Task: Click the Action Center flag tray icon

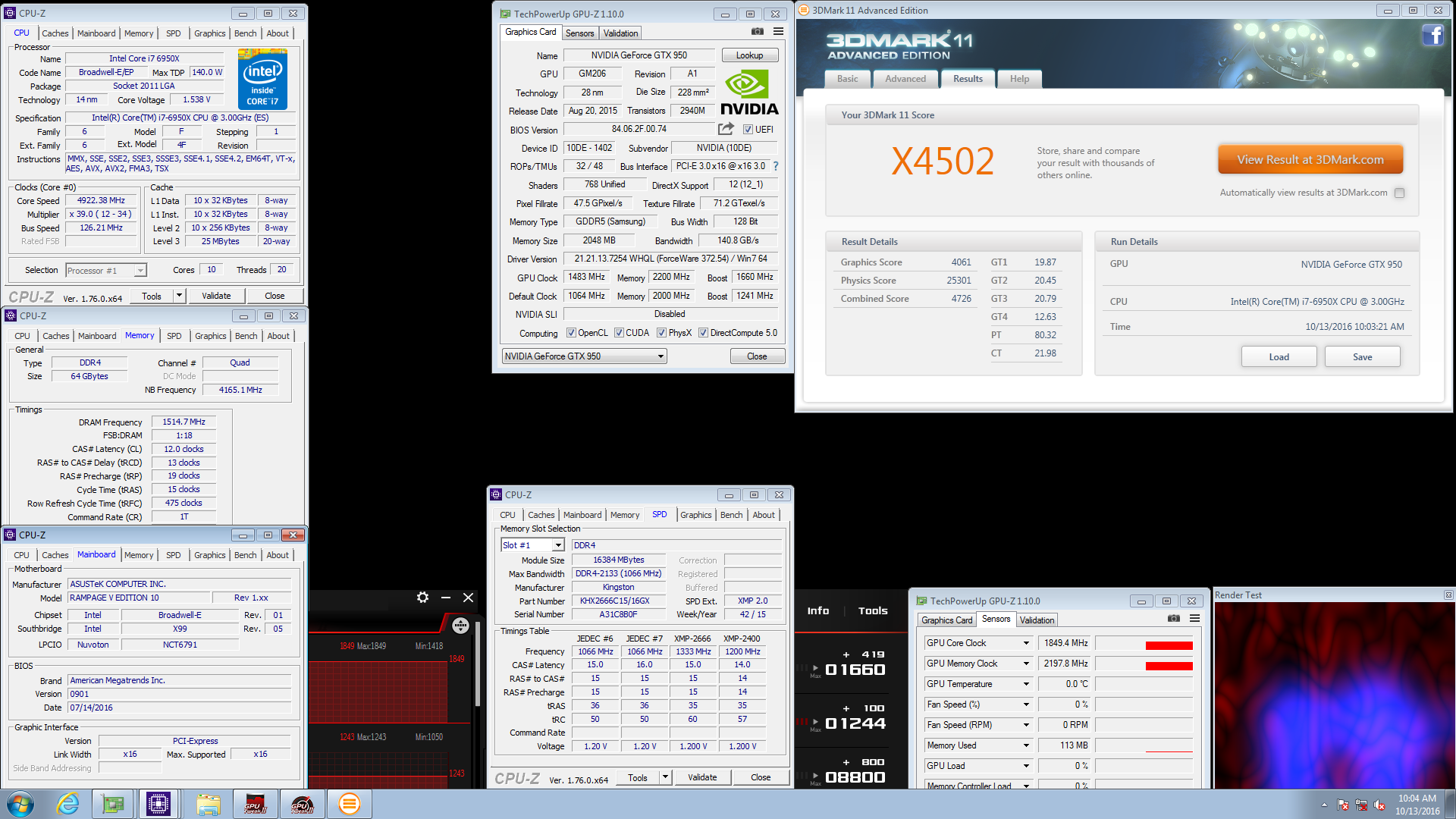Action: point(1343,805)
